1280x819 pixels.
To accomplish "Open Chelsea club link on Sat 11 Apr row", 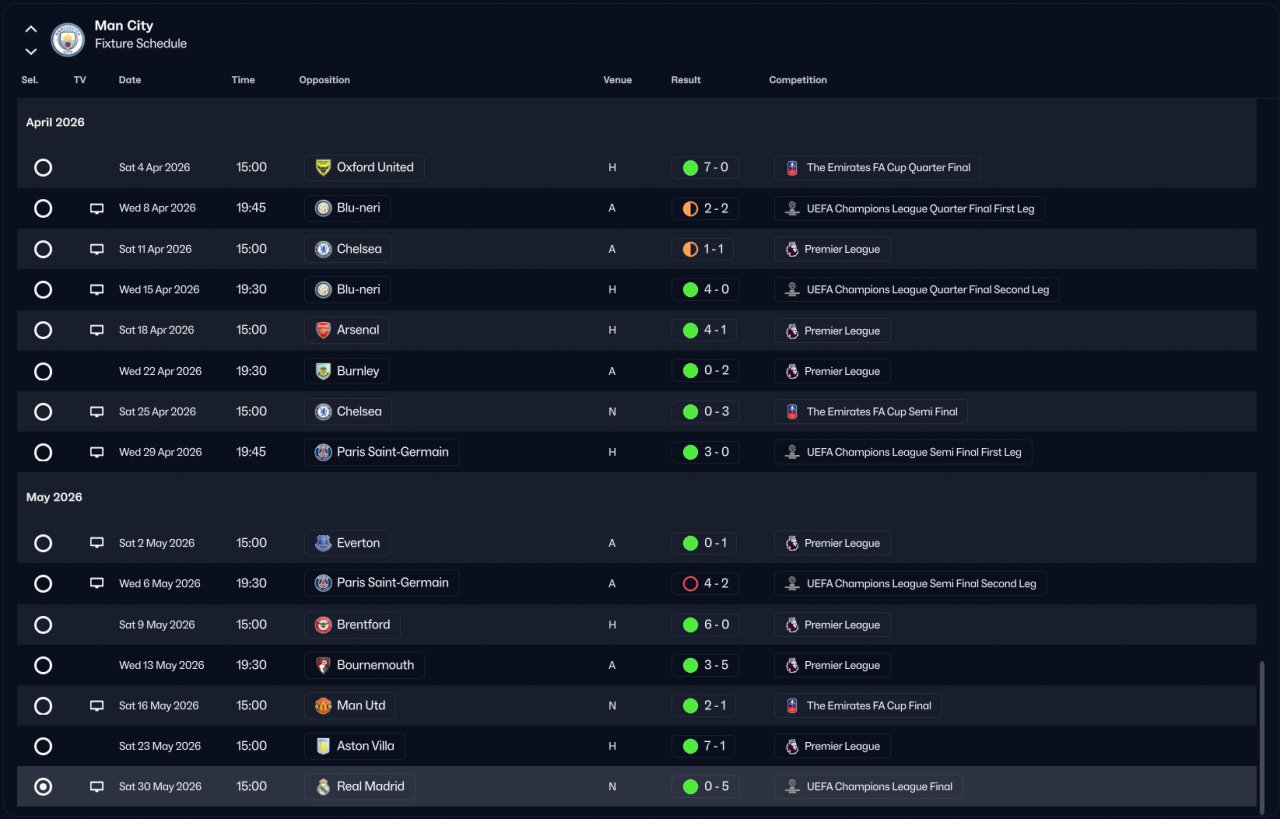I will coord(348,249).
